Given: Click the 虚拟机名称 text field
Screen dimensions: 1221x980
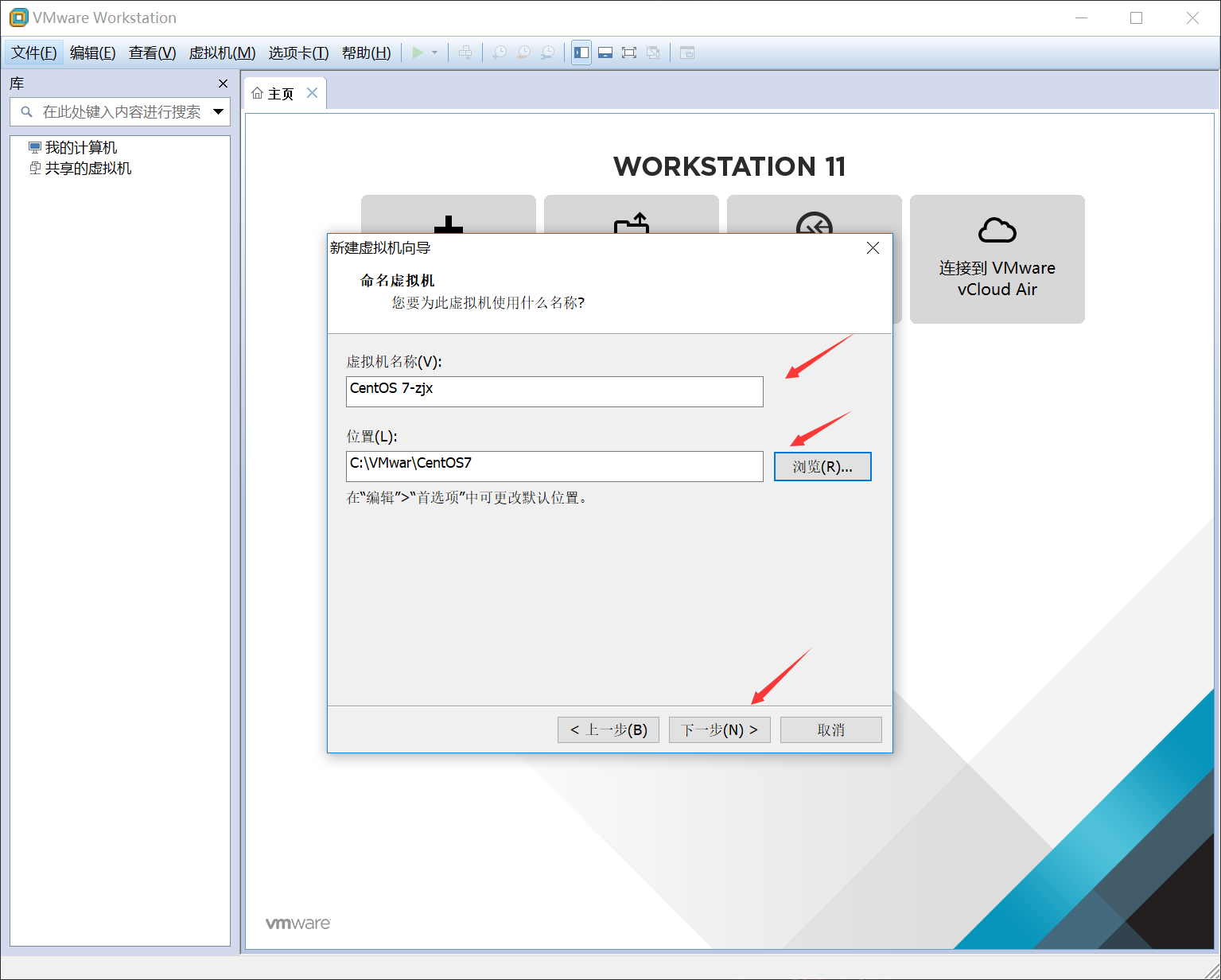Looking at the screenshot, I should [x=554, y=391].
